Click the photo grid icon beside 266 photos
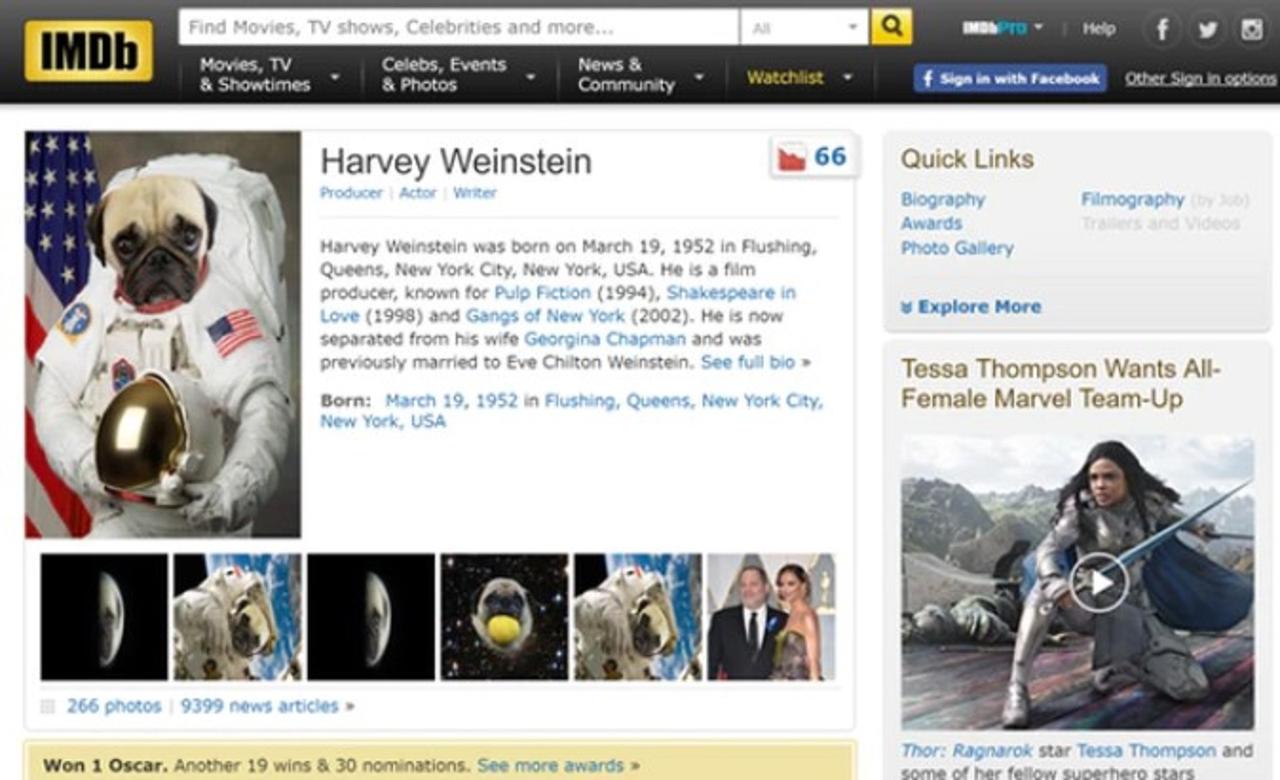 [48, 707]
